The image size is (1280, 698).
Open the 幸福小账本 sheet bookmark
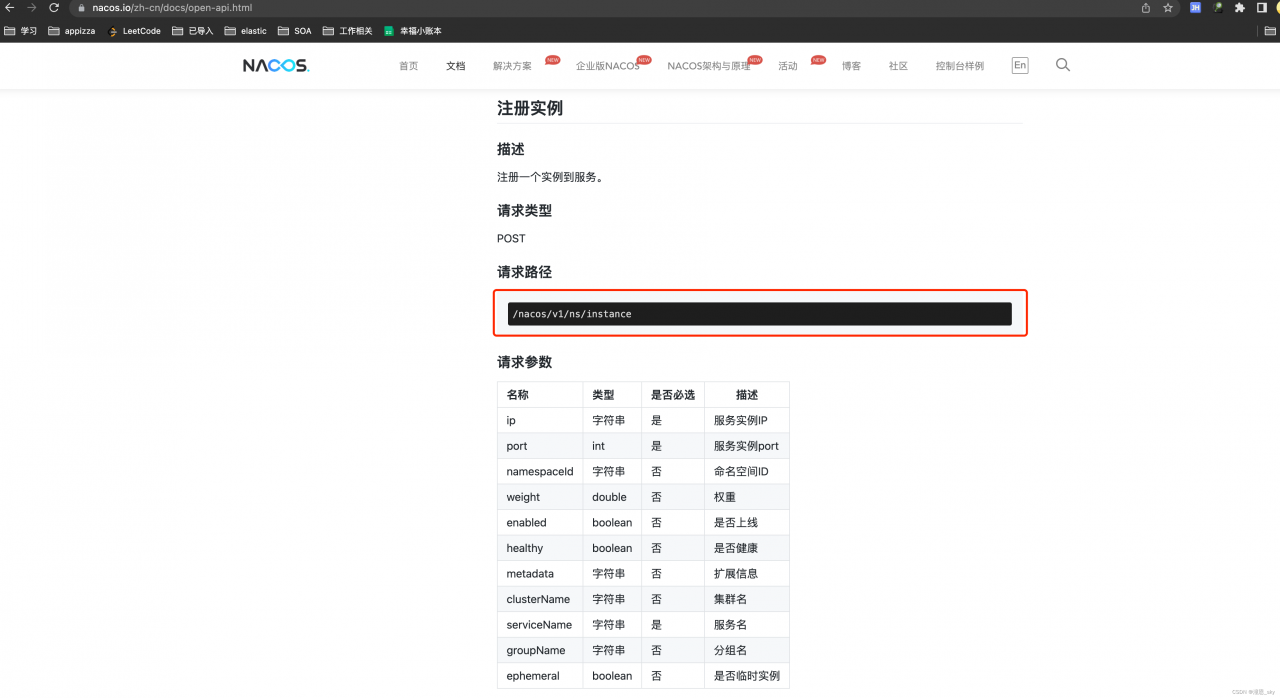[x=413, y=31]
